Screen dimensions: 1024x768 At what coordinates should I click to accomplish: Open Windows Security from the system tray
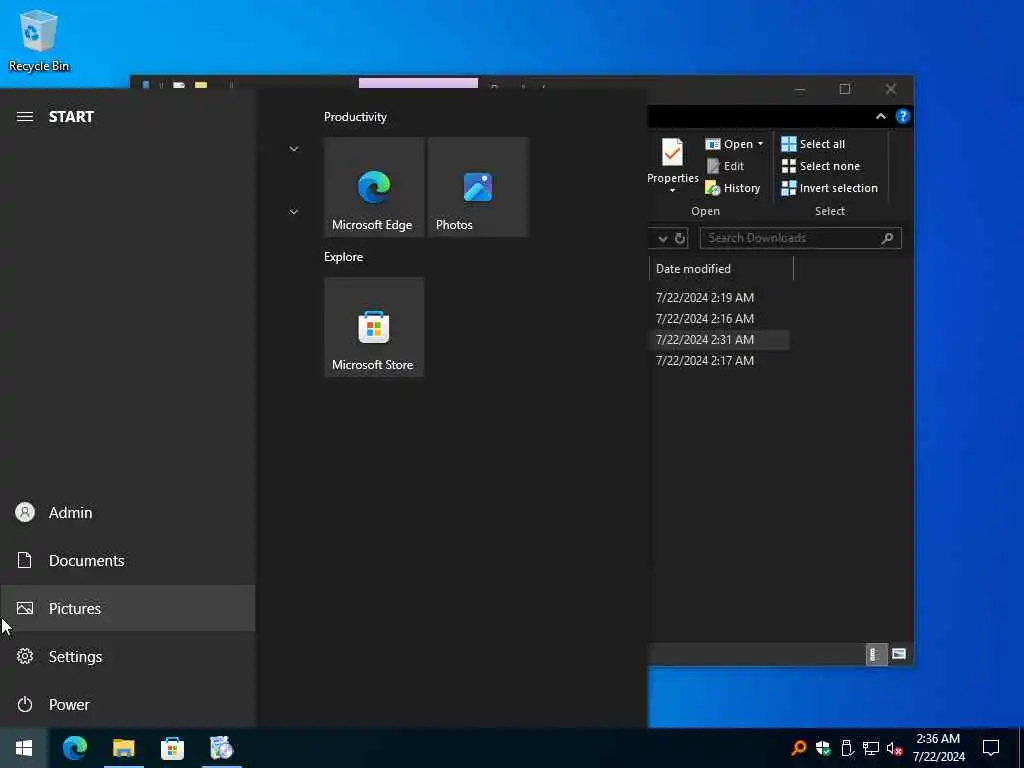tap(823, 748)
